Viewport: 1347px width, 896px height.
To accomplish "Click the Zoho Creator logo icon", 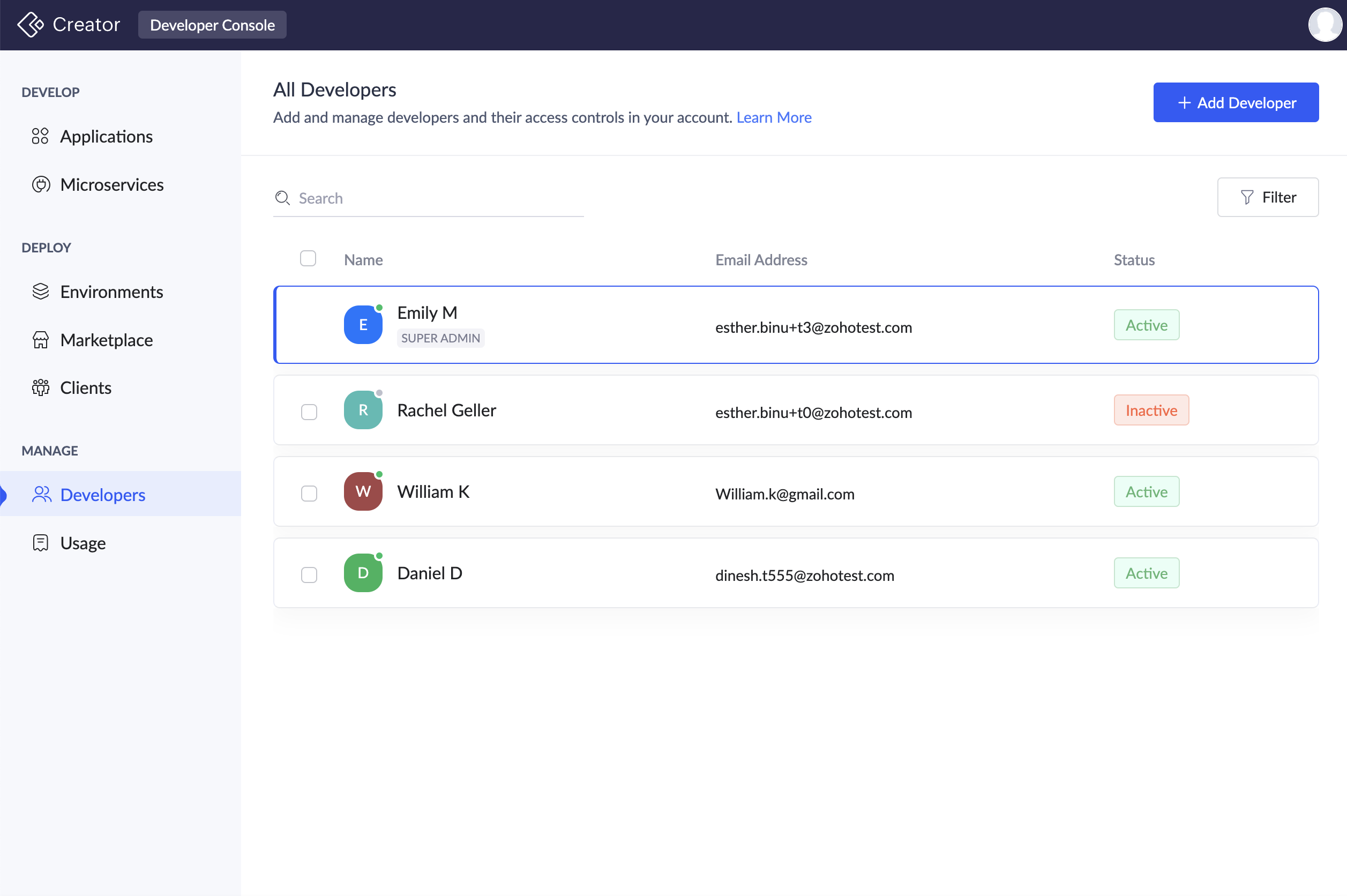I will [31, 25].
